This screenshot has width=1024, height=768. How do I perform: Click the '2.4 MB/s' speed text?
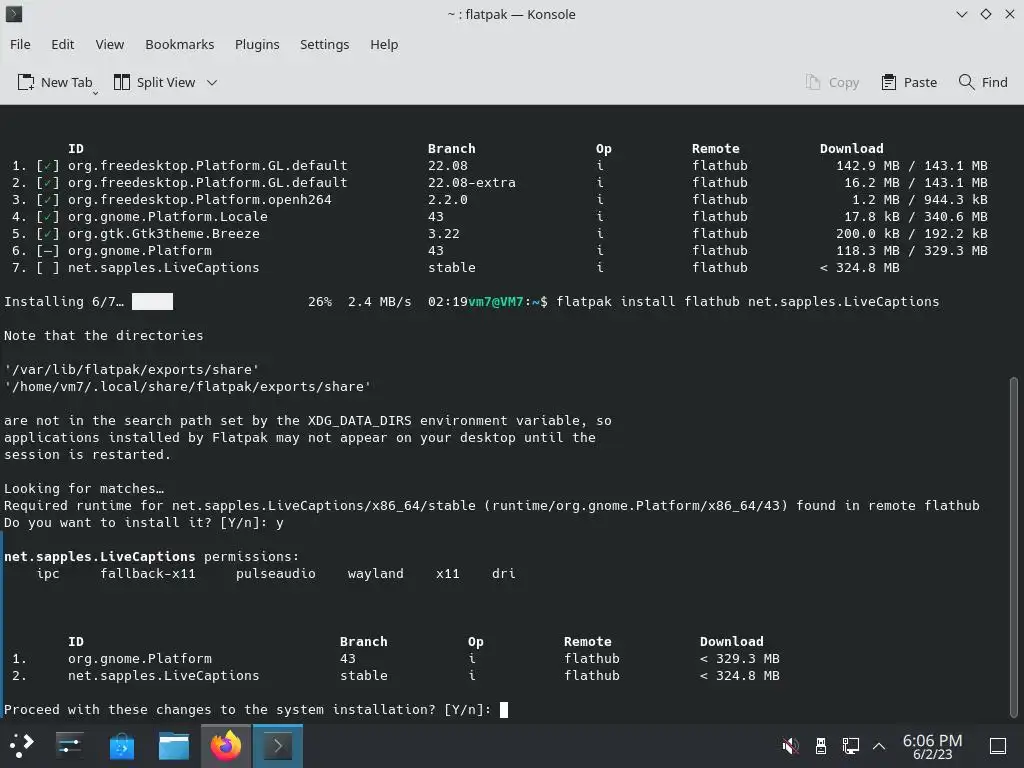pyautogui.click(x=379, y=302)
